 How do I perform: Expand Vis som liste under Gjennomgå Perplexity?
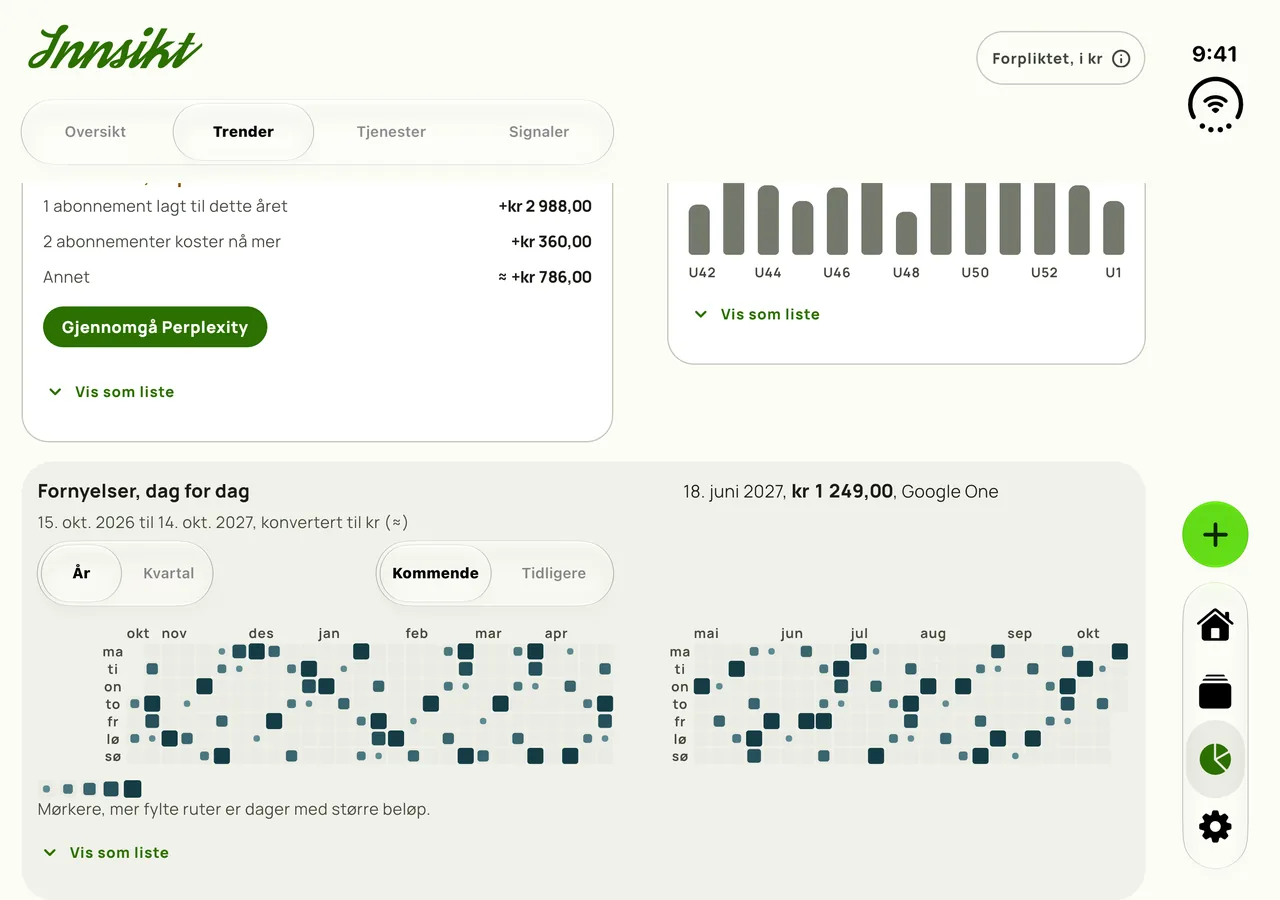pos(111,392)
